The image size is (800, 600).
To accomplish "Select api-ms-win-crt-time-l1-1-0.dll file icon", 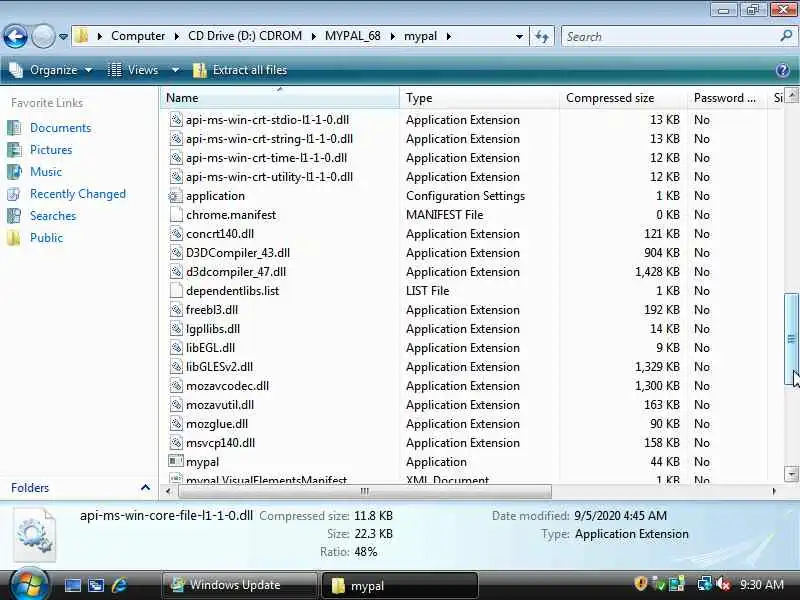I will 176,158.
